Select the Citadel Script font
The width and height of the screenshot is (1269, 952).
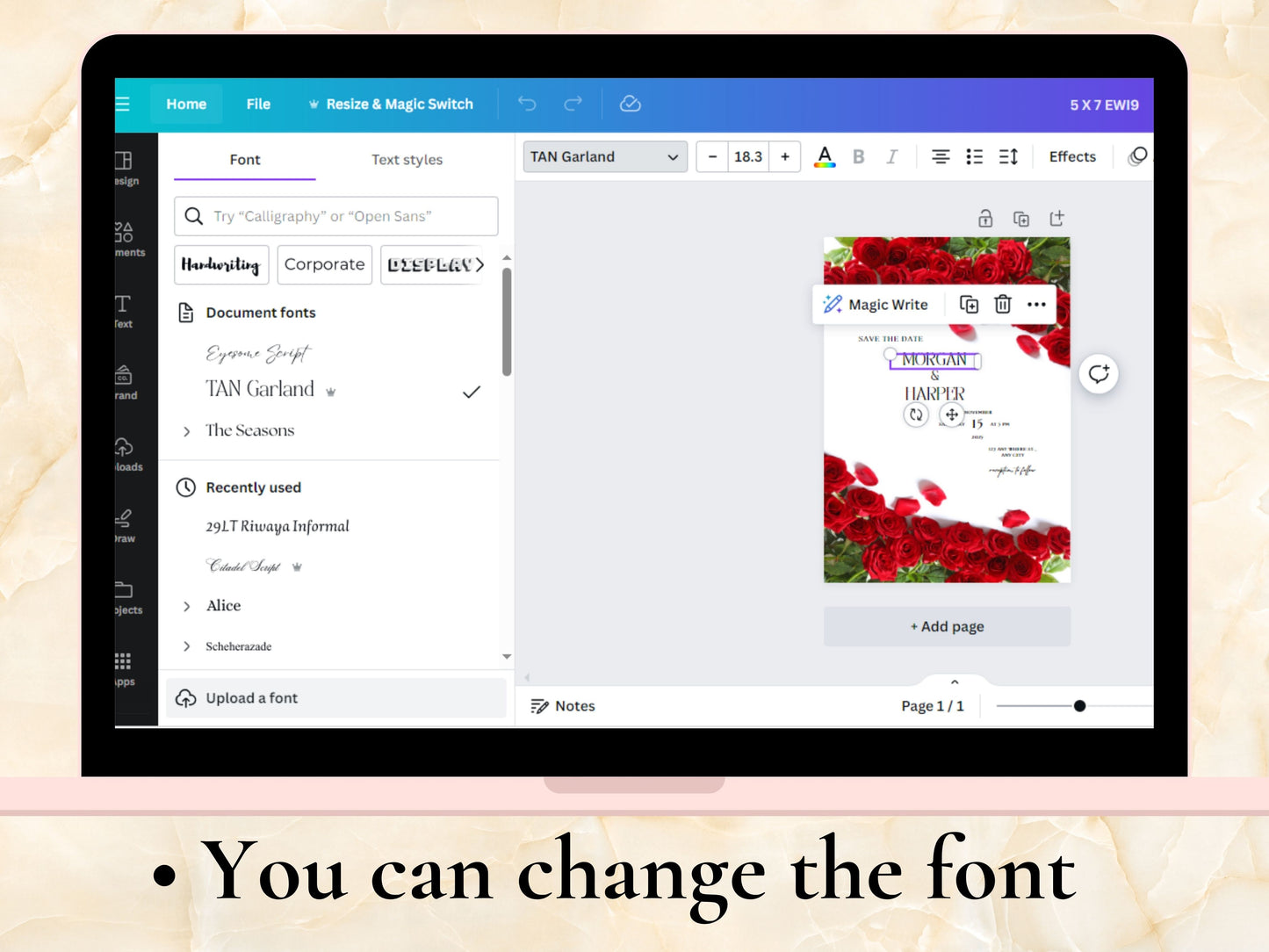coord(243,566)
